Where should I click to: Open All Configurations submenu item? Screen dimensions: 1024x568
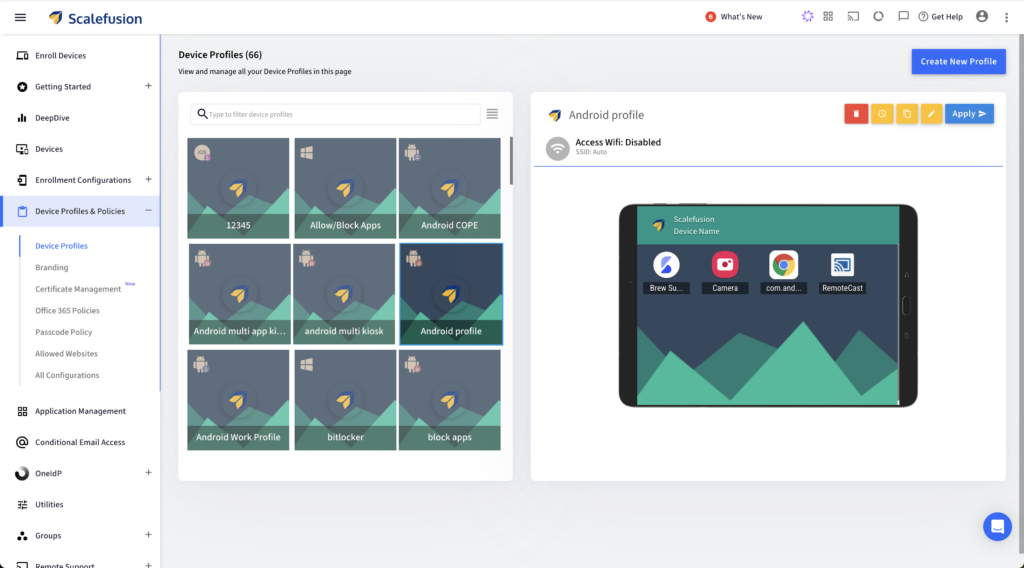pos(67,375)
